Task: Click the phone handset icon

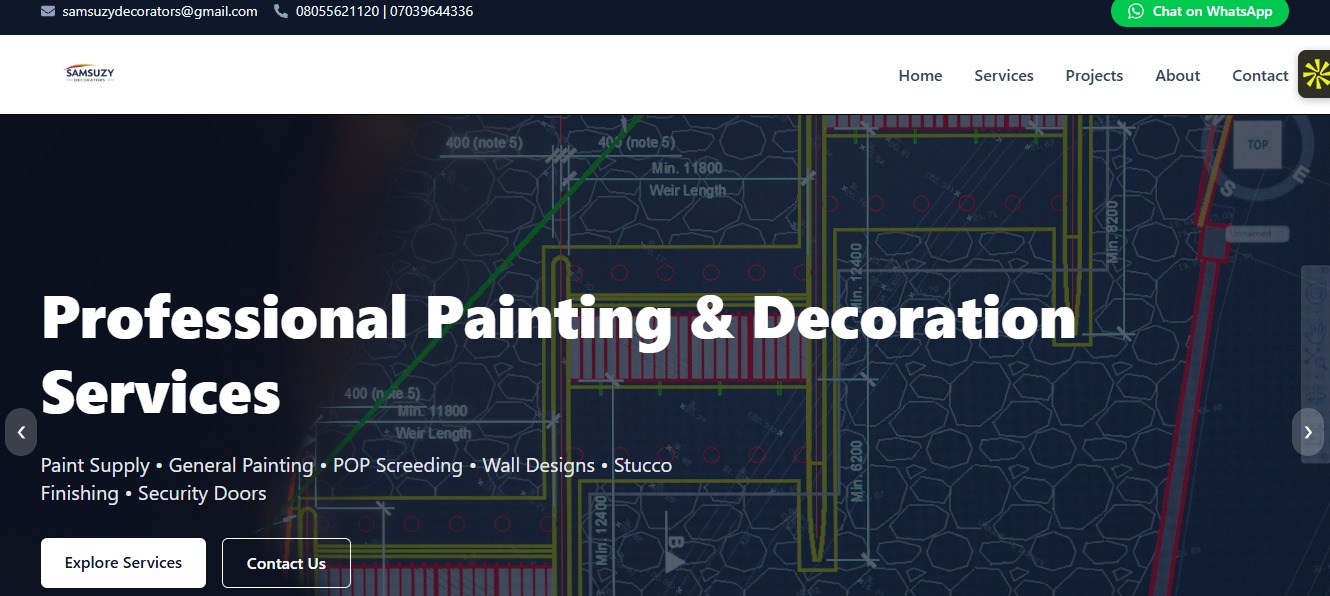Action: [281, 11]
